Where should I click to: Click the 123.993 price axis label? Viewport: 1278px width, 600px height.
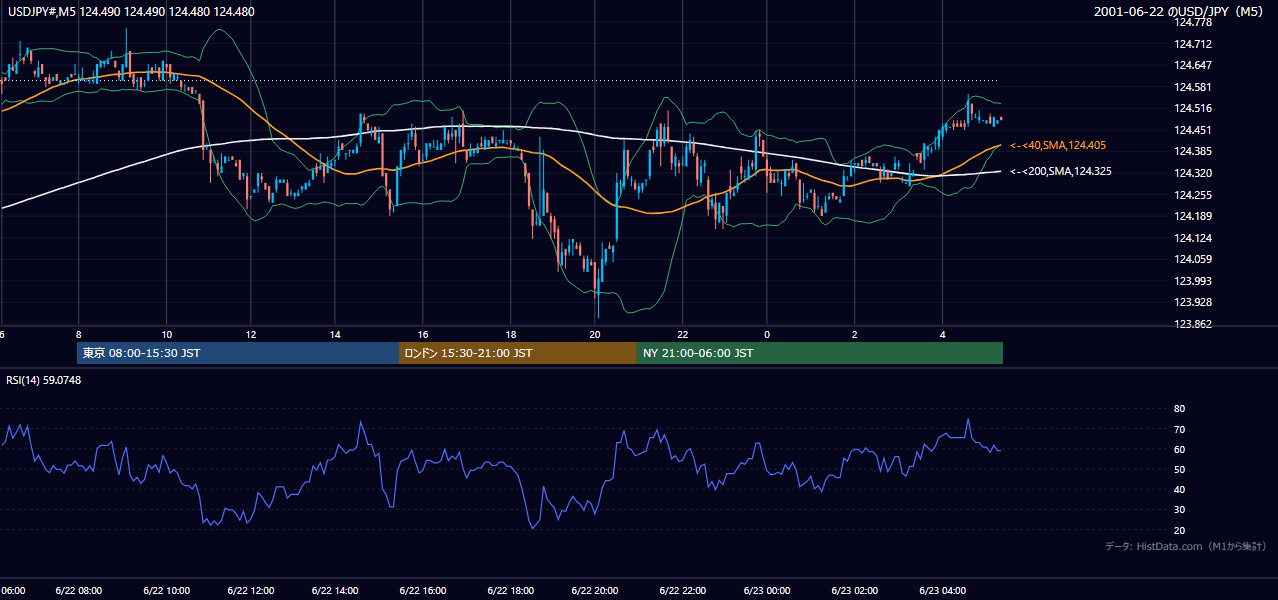(x=1195, y=281)
